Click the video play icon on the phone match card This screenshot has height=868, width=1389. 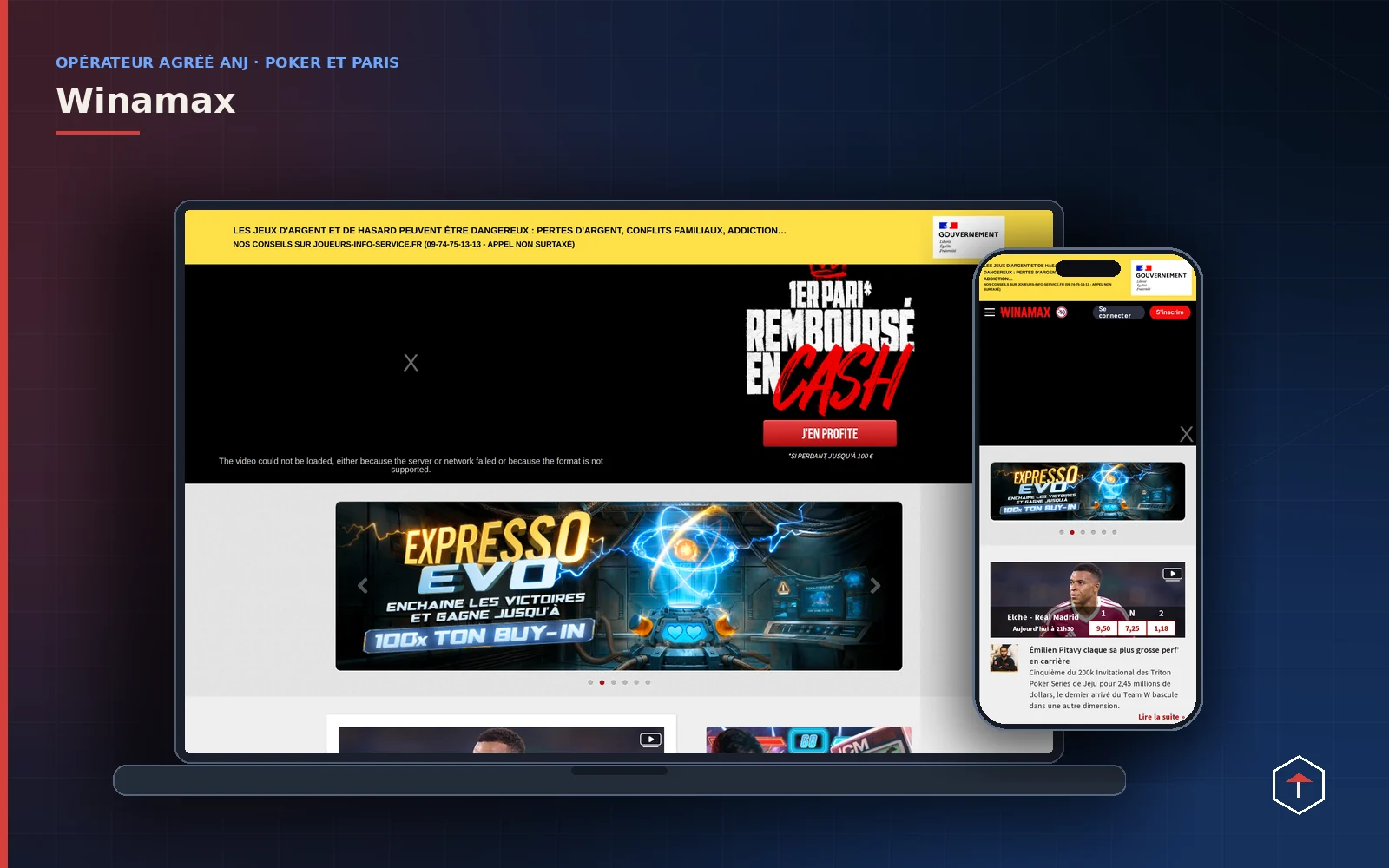pos(1172,574)
